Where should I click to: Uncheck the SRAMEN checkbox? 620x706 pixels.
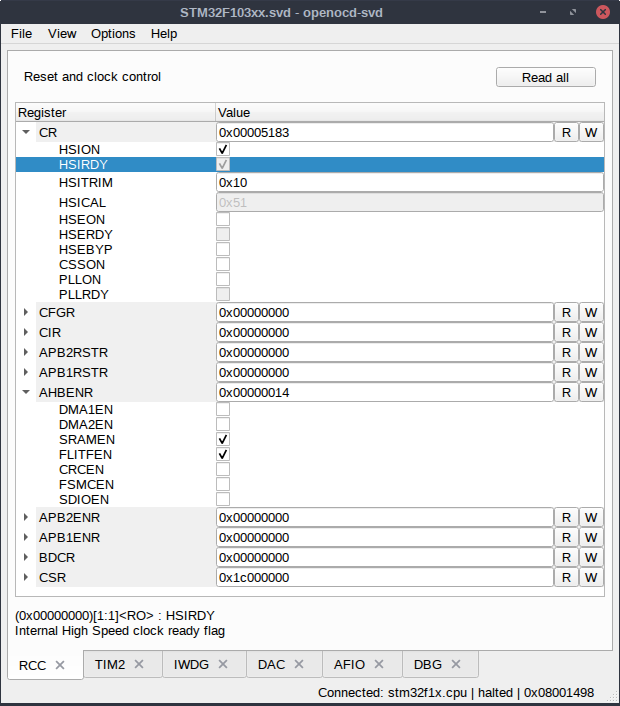[223, 439]
